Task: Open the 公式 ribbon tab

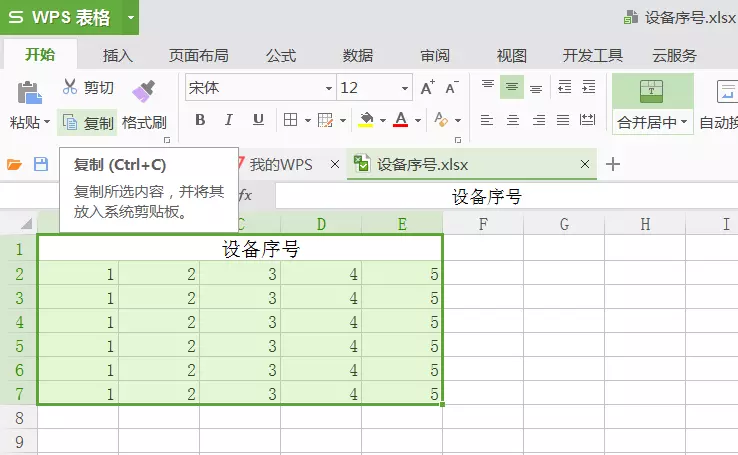Action: tap(281, 56)
